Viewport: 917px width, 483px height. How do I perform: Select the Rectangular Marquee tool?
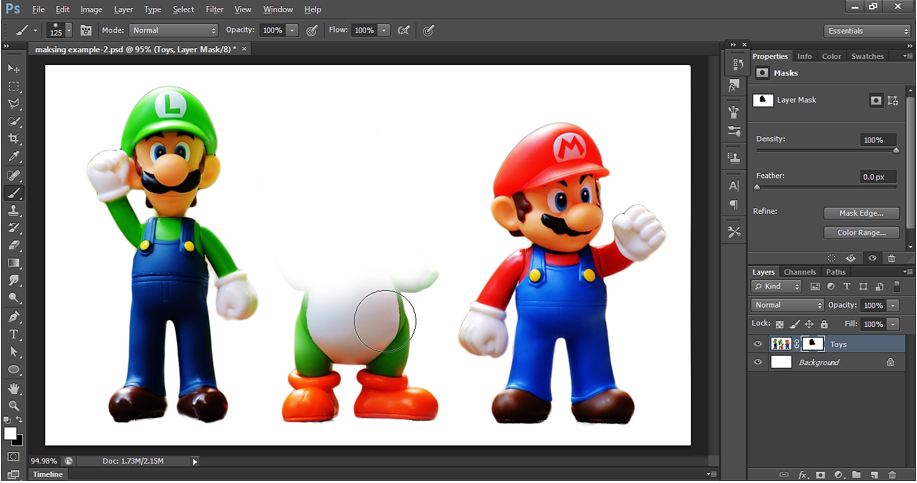13,87
